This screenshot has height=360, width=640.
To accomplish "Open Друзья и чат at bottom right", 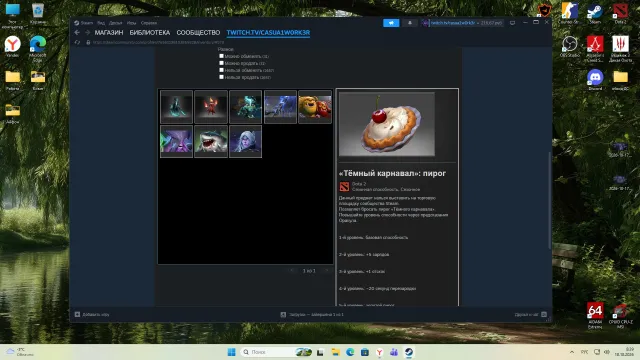I will pos(530,315).
